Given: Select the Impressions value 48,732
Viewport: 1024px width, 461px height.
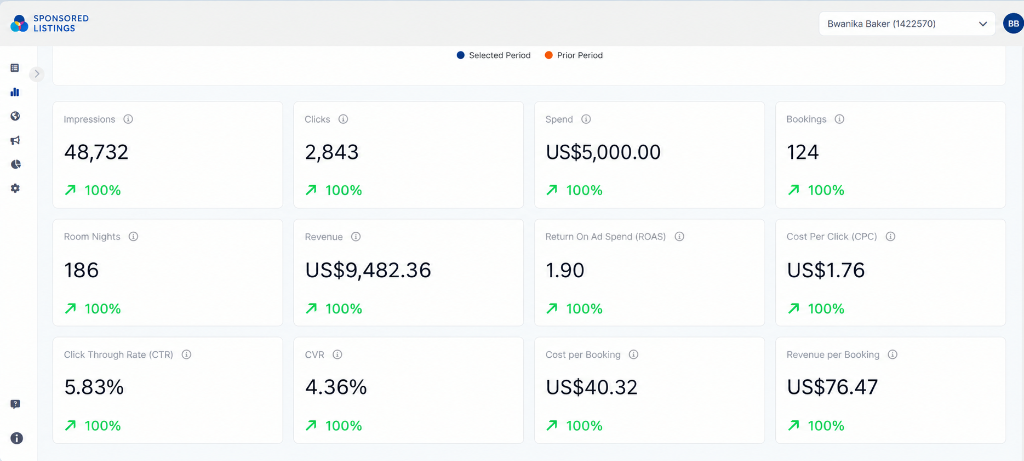Looking at the screenshot, I should 96,153.
